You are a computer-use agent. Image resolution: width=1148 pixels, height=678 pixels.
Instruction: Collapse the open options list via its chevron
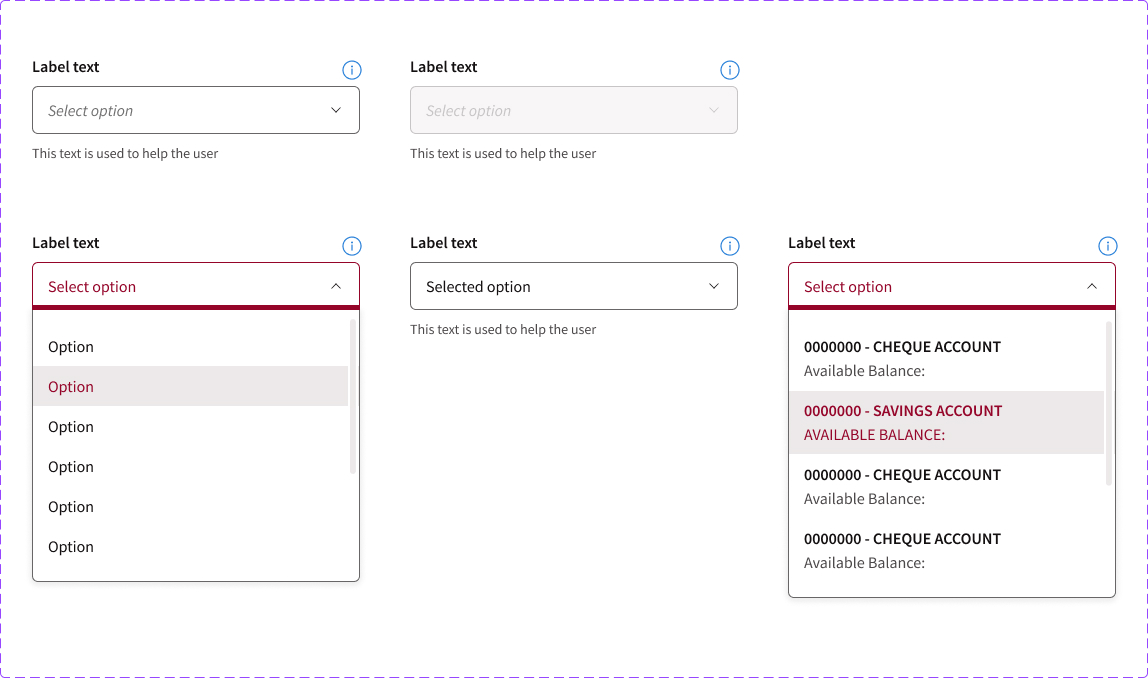336,287
